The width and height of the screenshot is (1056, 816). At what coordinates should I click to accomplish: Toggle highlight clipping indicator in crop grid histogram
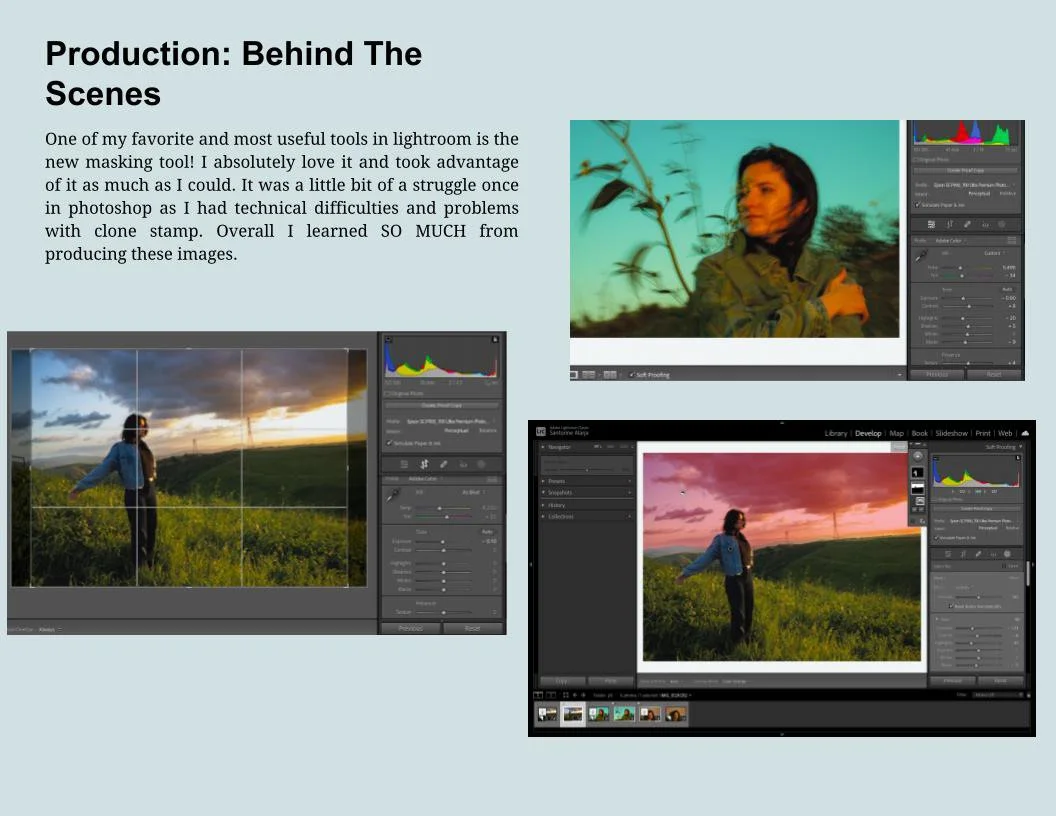click(495, 339)
